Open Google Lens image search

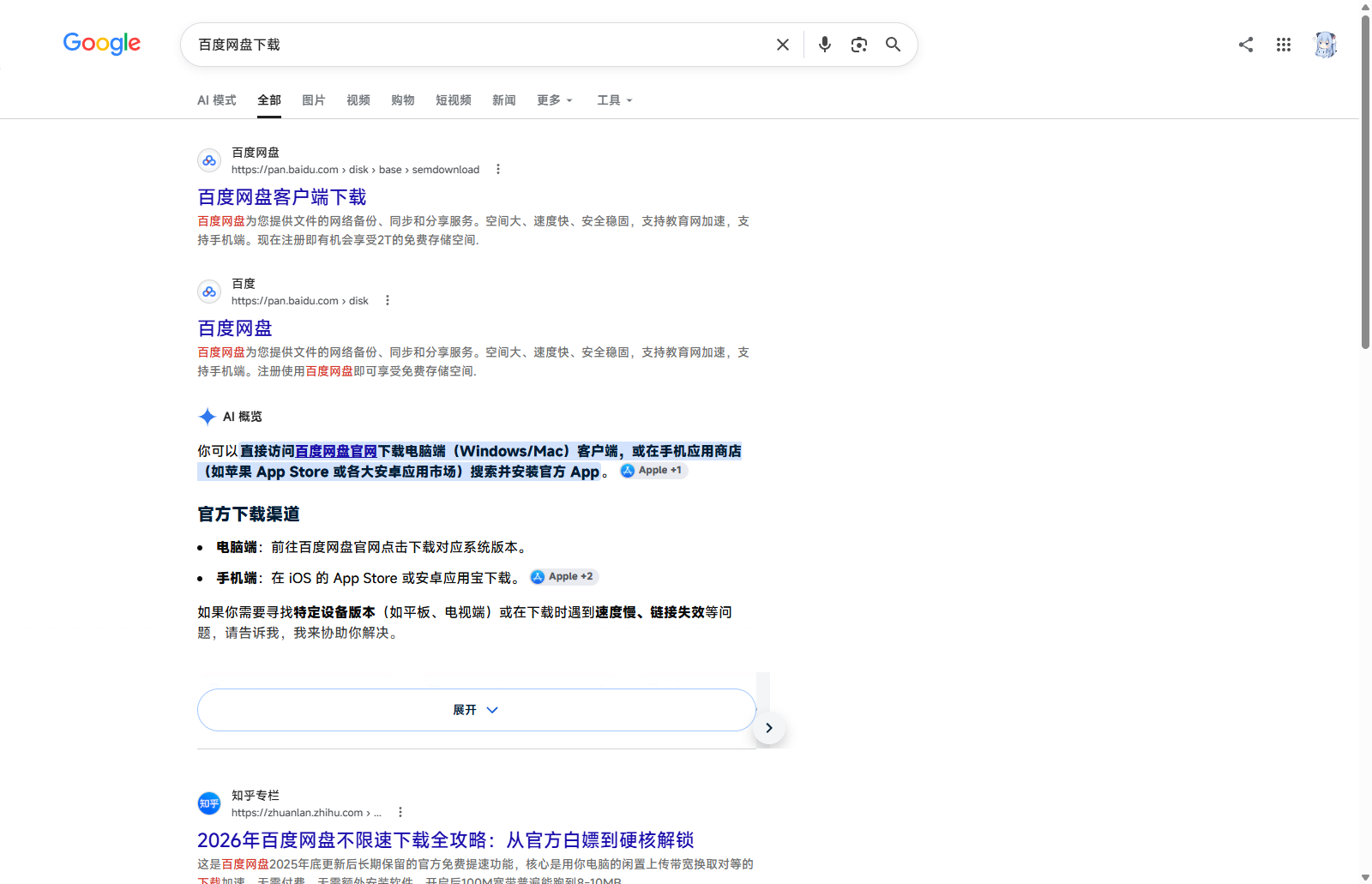[859, 45]
